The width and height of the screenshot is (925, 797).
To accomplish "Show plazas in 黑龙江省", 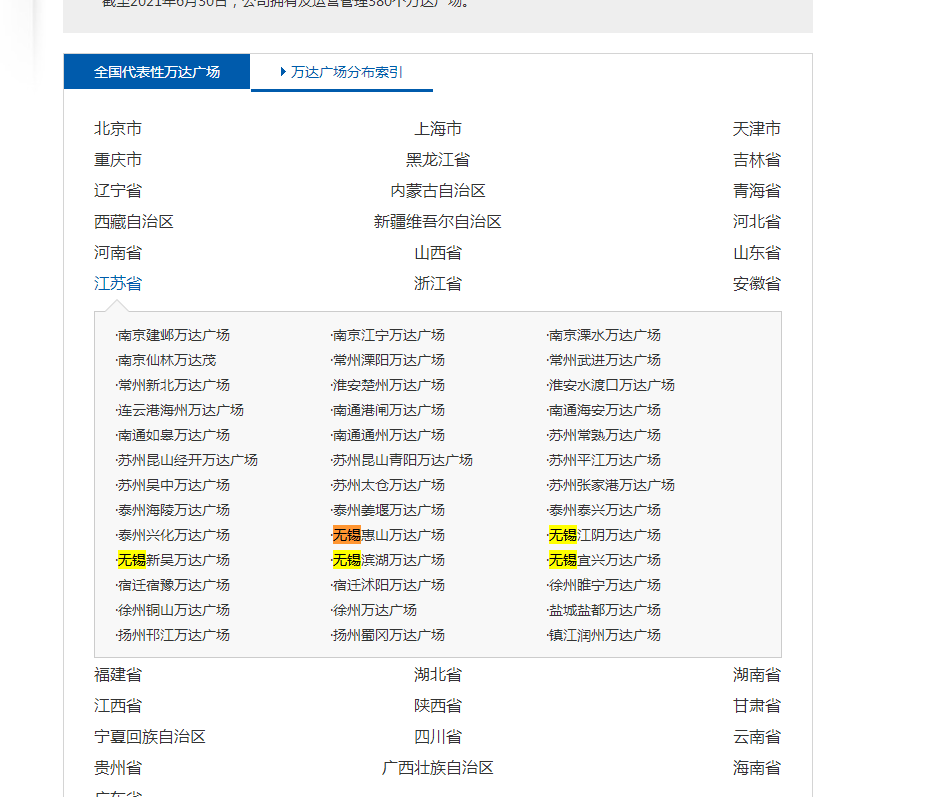I will tap(438, 160).
